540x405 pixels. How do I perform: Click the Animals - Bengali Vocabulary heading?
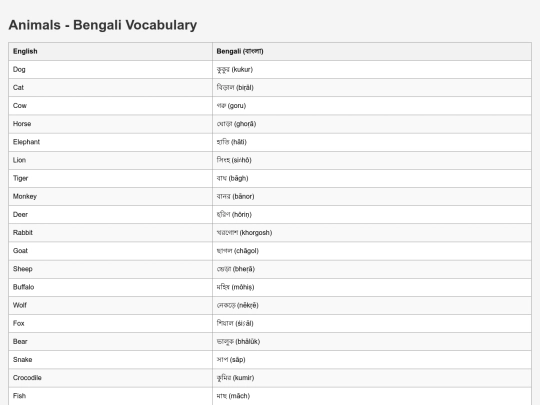(103, 25)
